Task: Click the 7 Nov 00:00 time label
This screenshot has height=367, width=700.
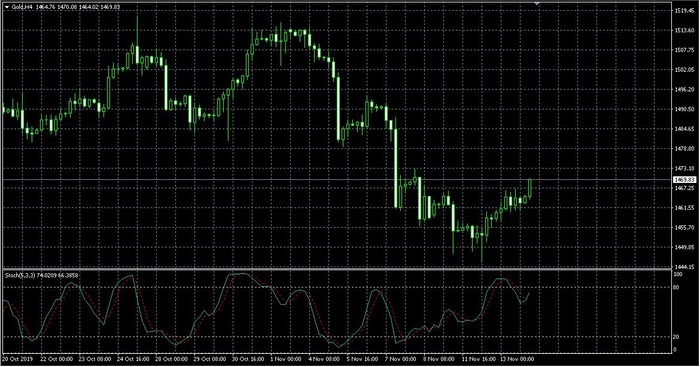Action: (x=401, y=359)
